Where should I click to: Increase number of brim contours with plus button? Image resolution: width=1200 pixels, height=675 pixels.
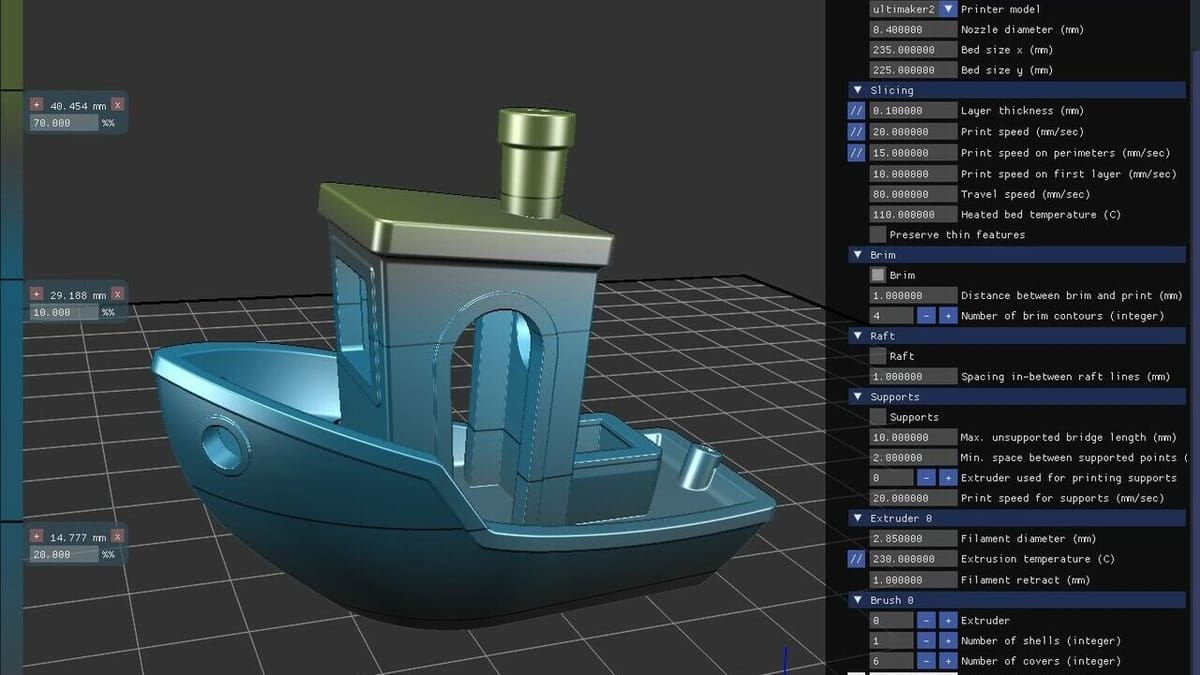coord(947,316)
